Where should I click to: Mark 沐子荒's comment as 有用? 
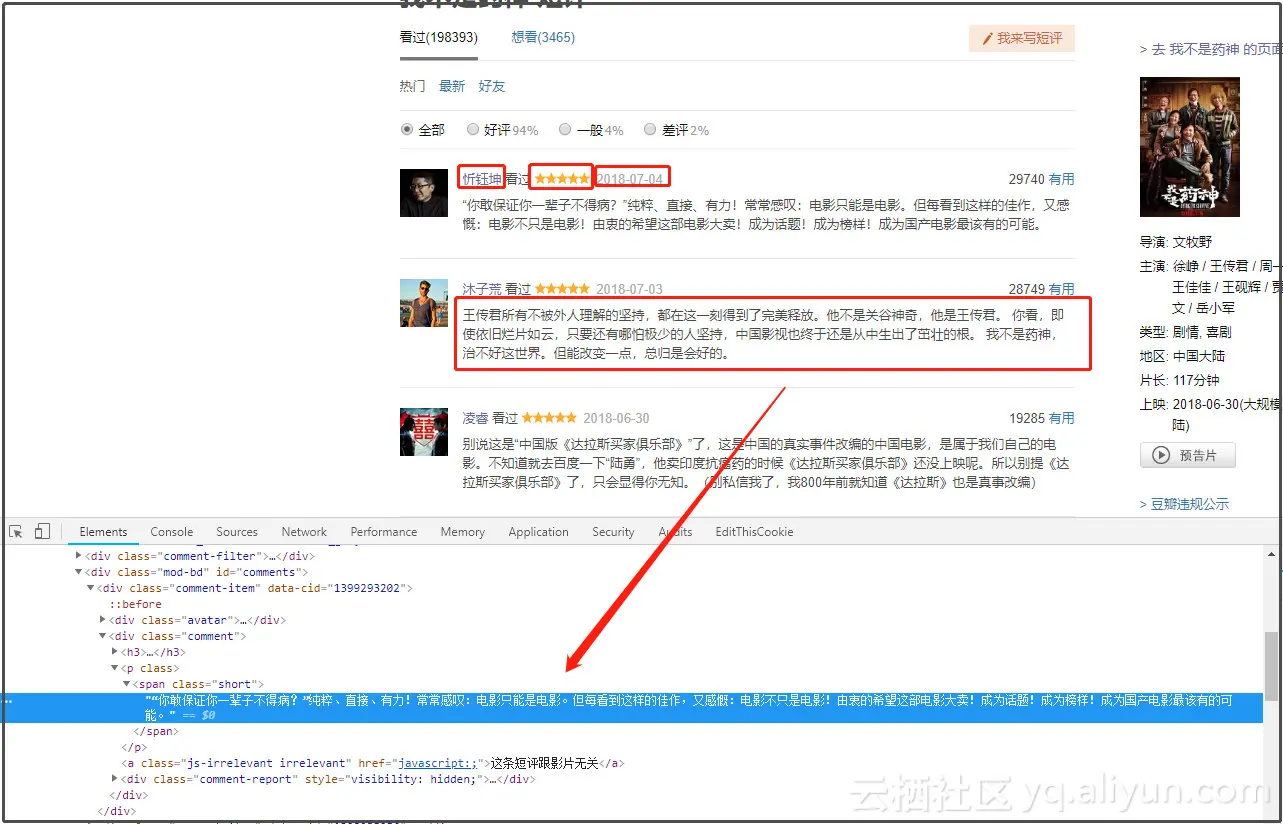(1061, 288)
